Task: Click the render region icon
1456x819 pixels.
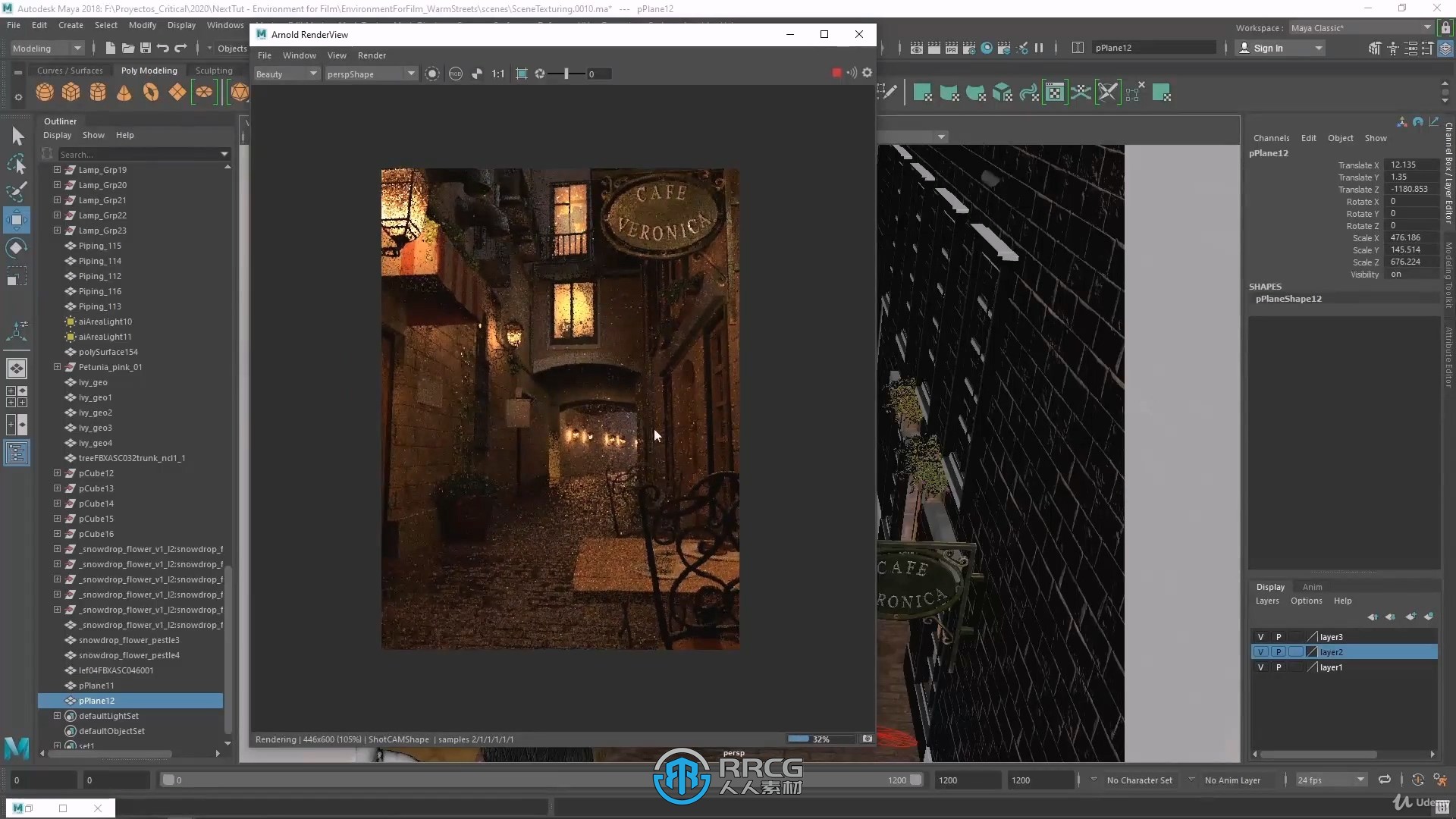Action: 521,73
